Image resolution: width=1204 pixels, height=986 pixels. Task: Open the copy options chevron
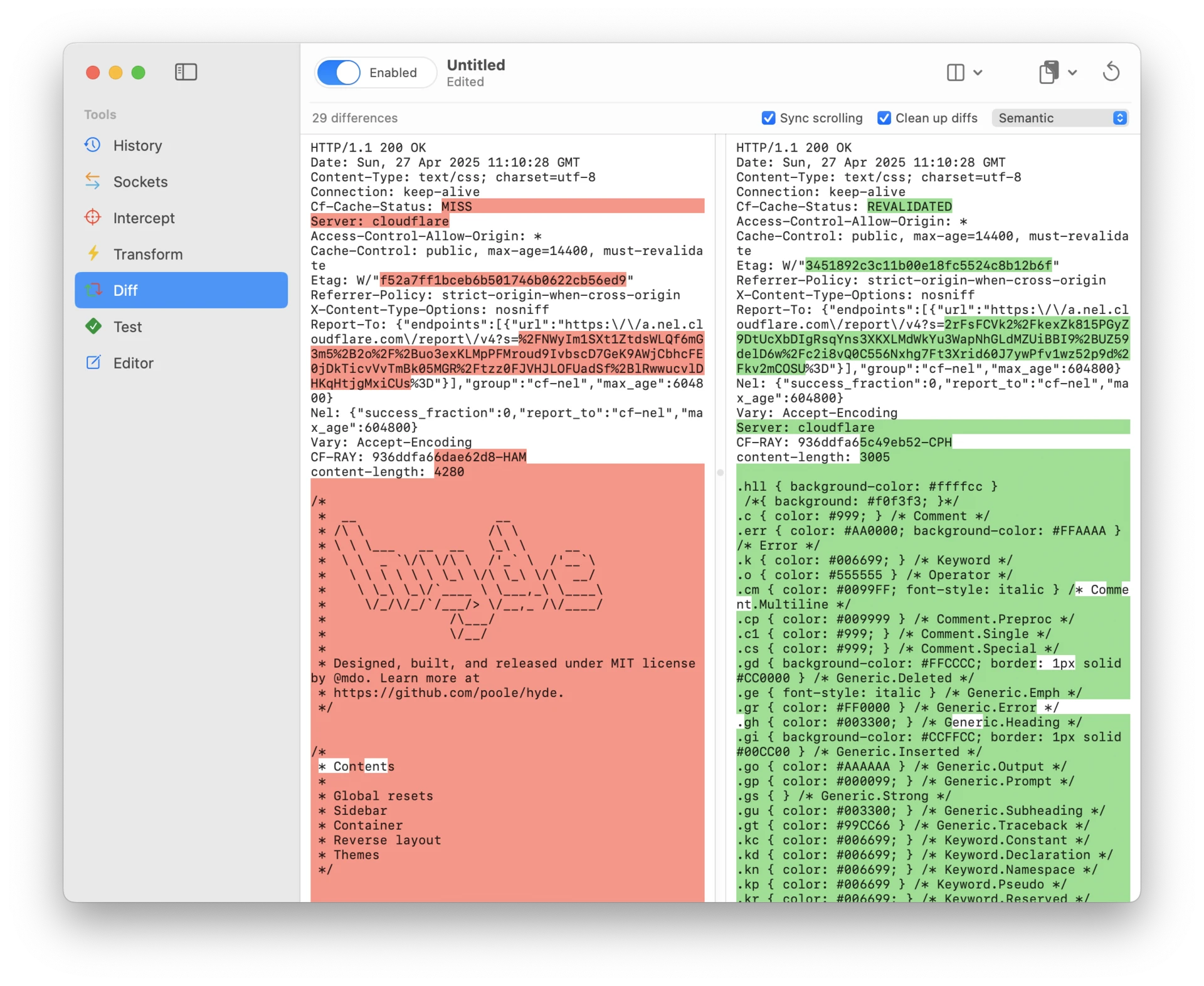click(x=1074, y=72)
